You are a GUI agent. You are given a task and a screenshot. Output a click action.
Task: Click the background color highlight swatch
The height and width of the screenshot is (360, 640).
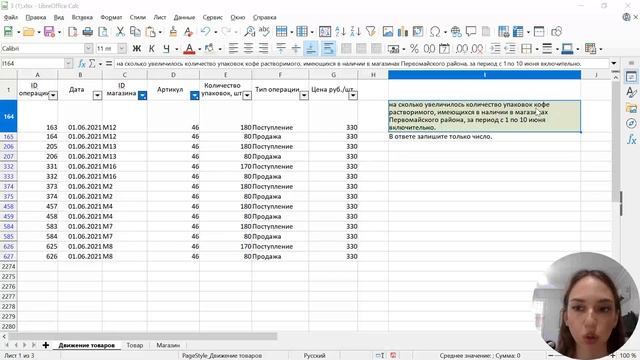(209, 49)
